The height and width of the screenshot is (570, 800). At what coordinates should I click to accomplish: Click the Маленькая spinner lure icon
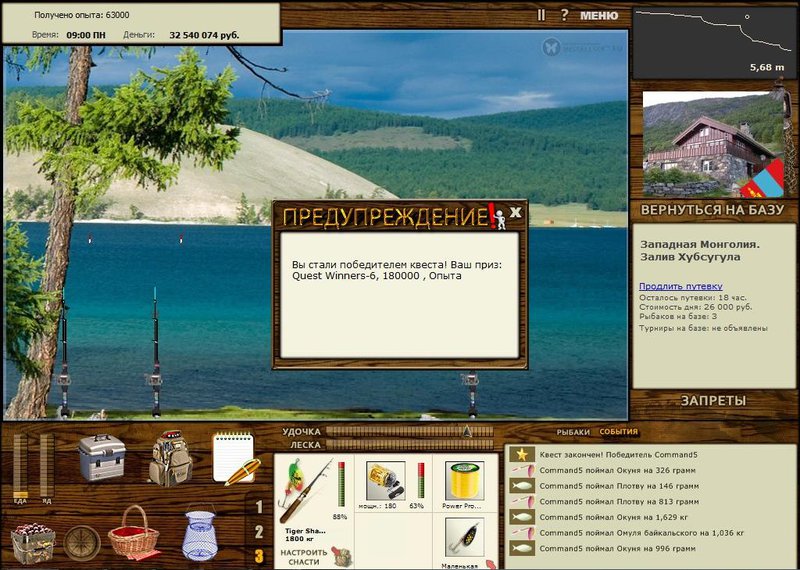pyautogui.click(x=464, y=538)
